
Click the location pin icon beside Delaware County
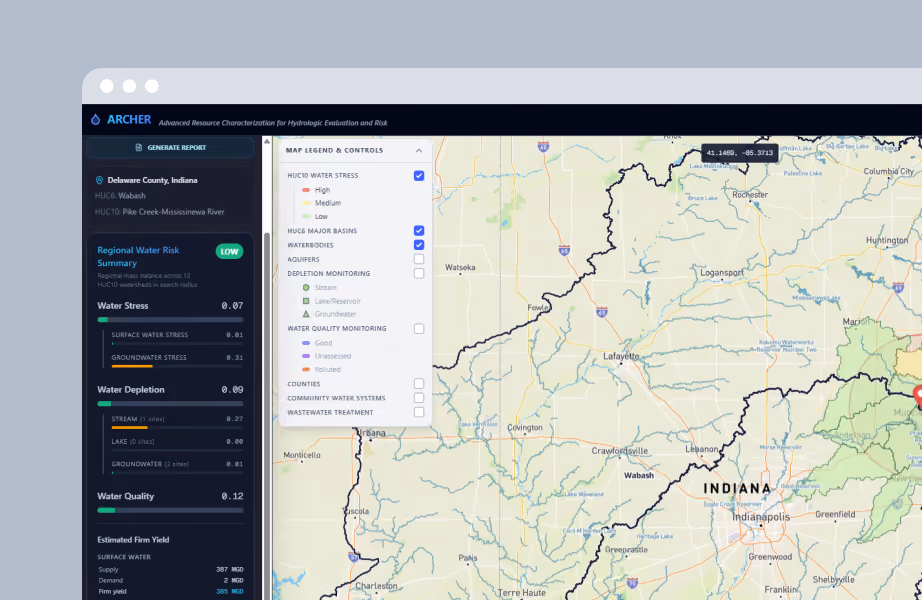click(99, 180)
